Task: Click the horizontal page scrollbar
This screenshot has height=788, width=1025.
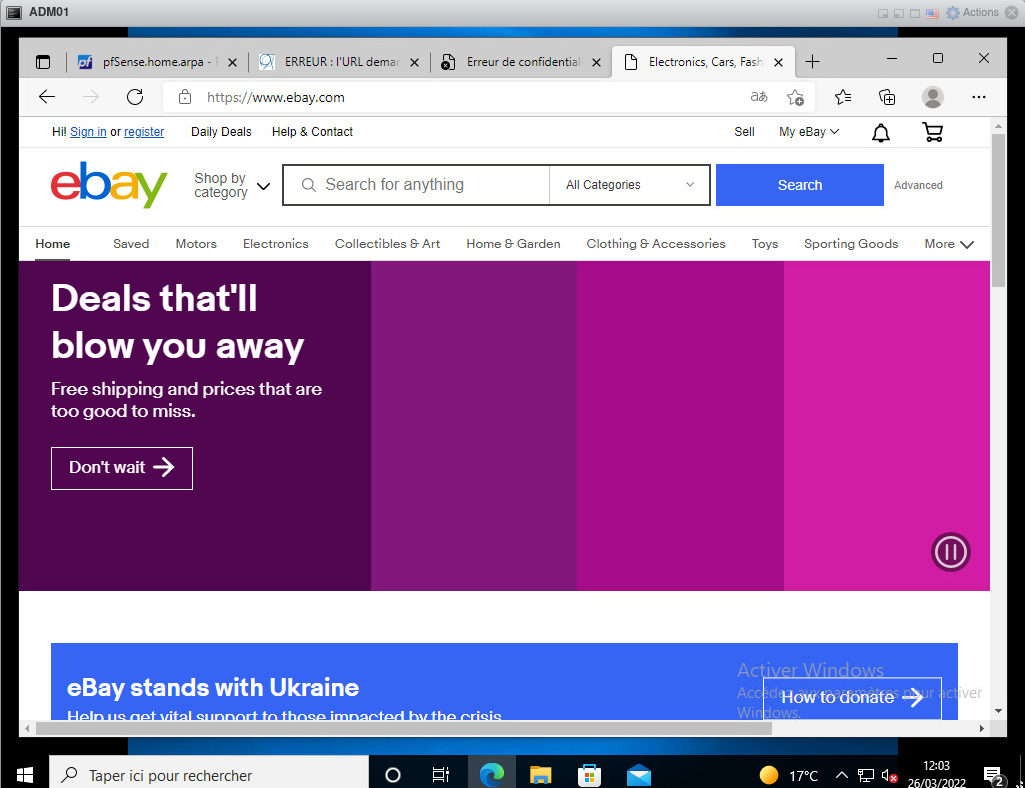Action: (400, 728)
